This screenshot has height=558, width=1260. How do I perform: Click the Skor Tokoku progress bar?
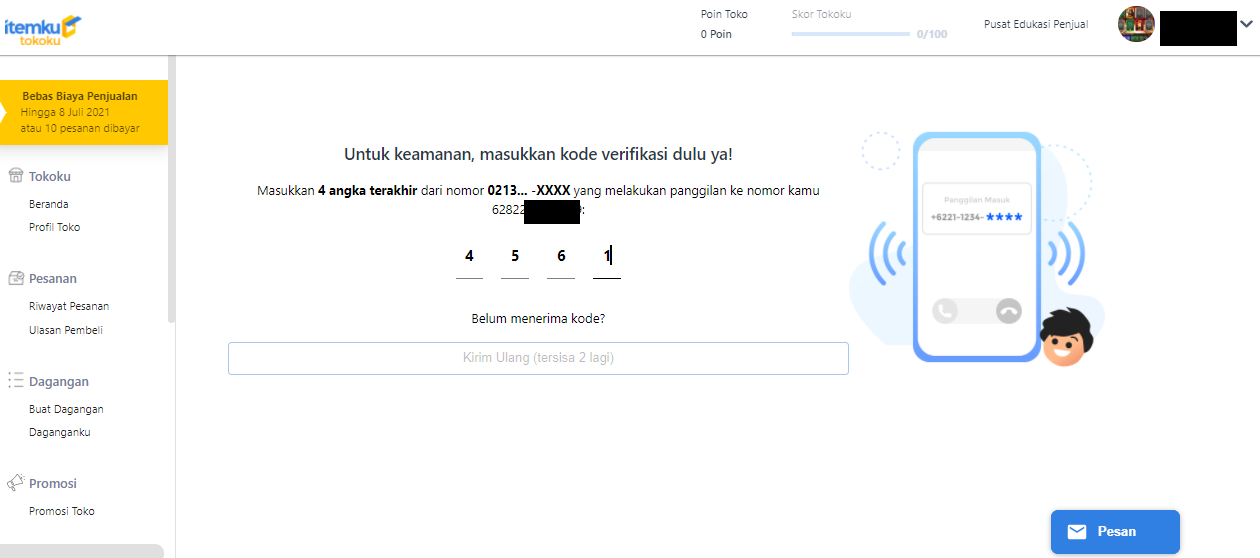tap(850, 34)
